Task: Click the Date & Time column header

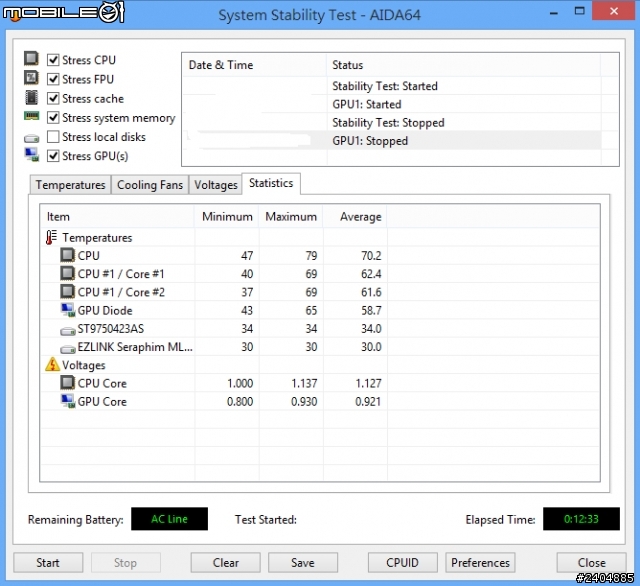Action: [255, 65]
